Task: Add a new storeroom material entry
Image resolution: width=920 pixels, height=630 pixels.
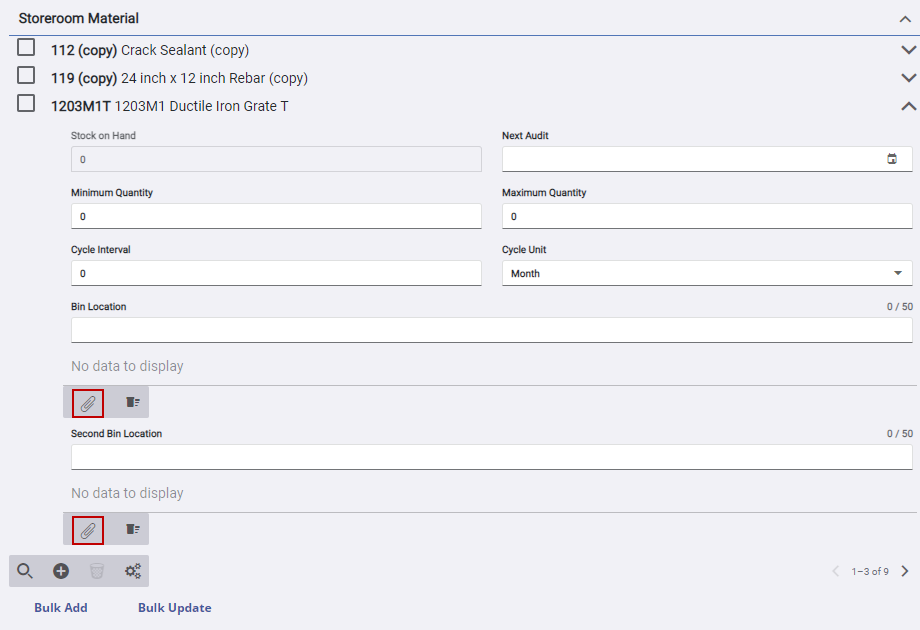Action: [60, 570]
